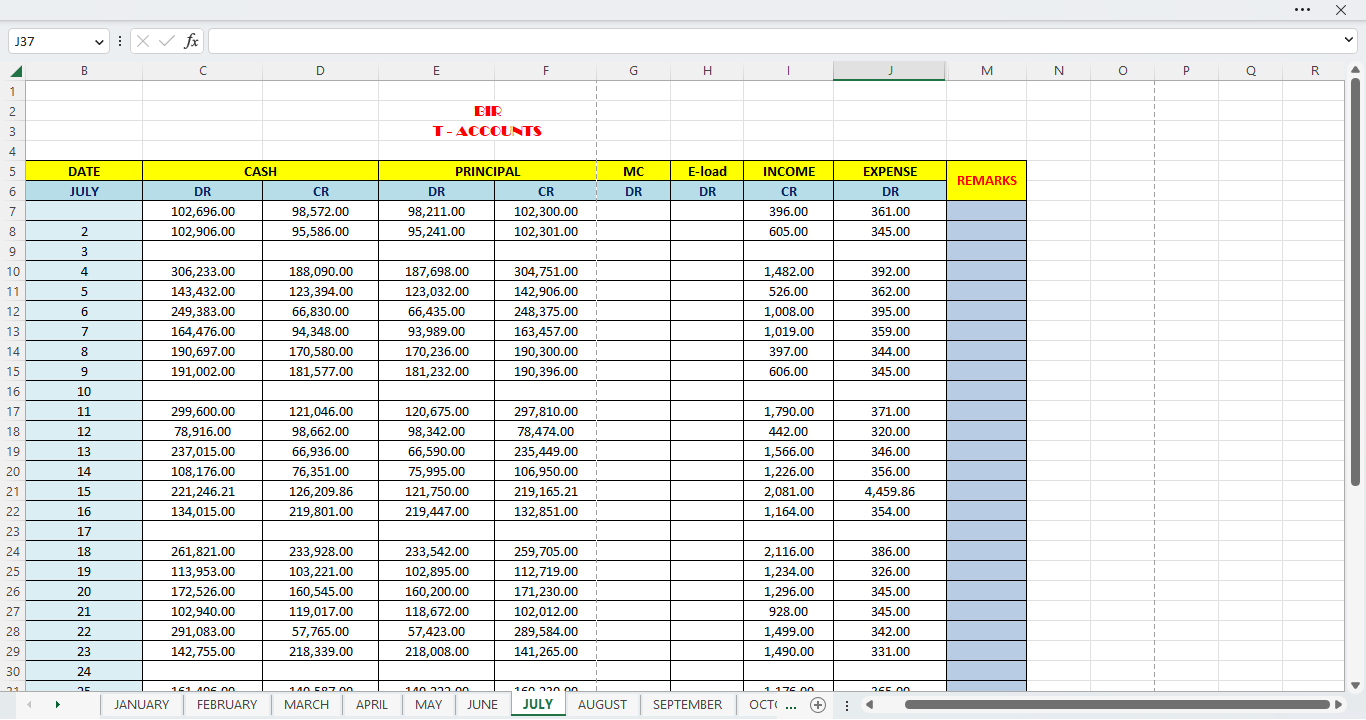Select the cell with 221,246.21
Viewport: 1366px width, 720px height.
203,491
